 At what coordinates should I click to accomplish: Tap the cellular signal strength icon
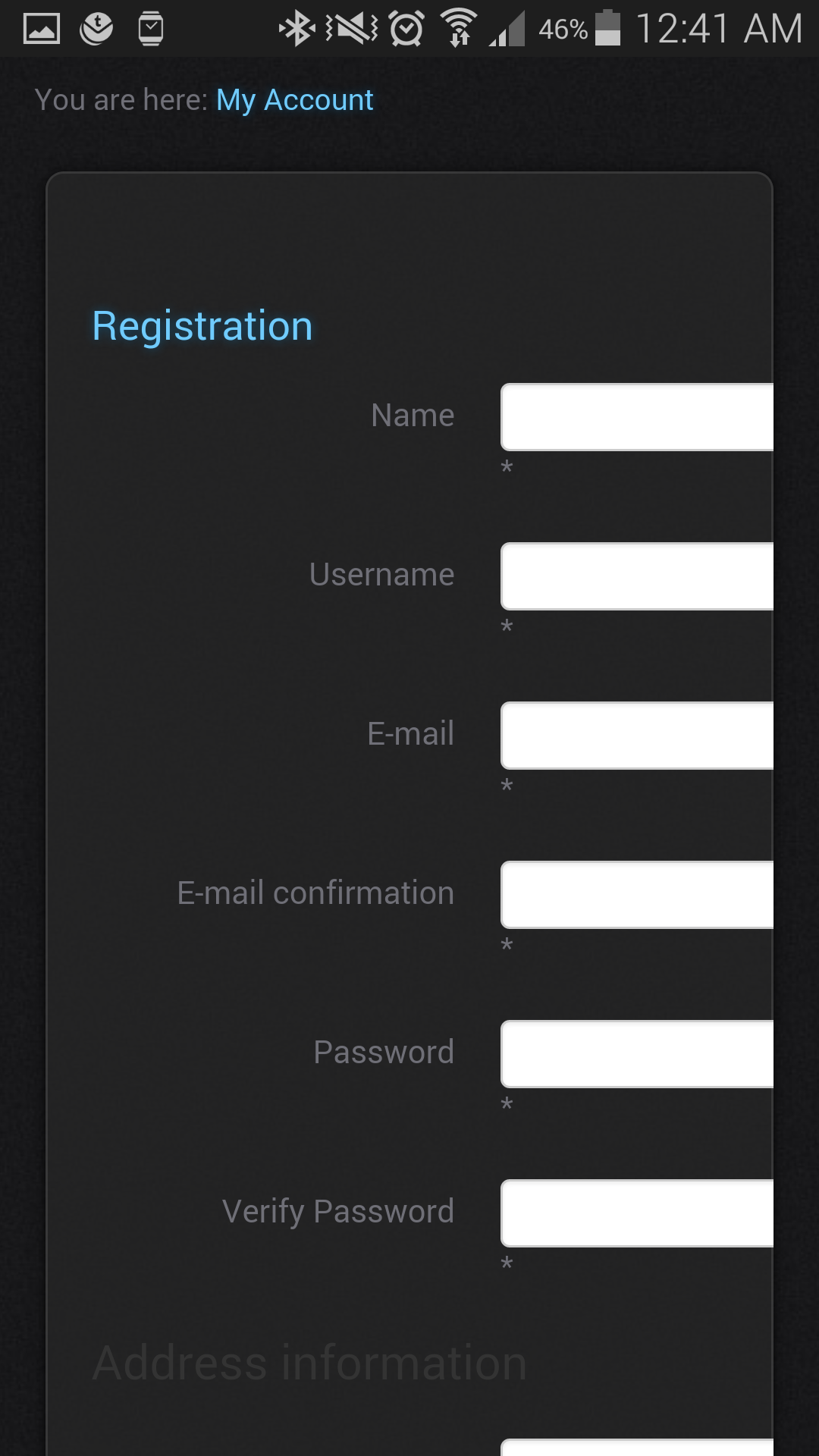click(x=507, y=30)
